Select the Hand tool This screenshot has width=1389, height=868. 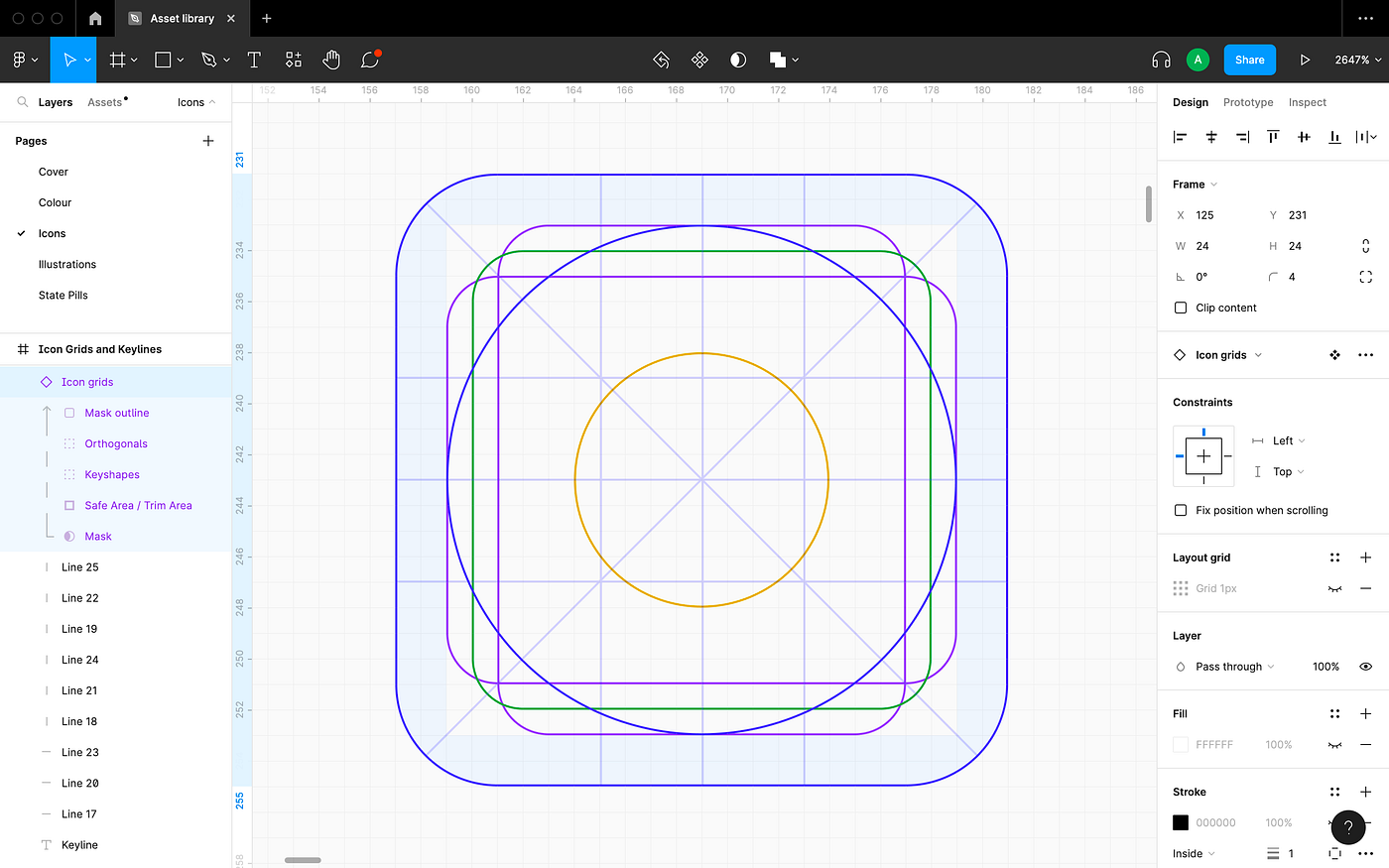pos(331,60)
